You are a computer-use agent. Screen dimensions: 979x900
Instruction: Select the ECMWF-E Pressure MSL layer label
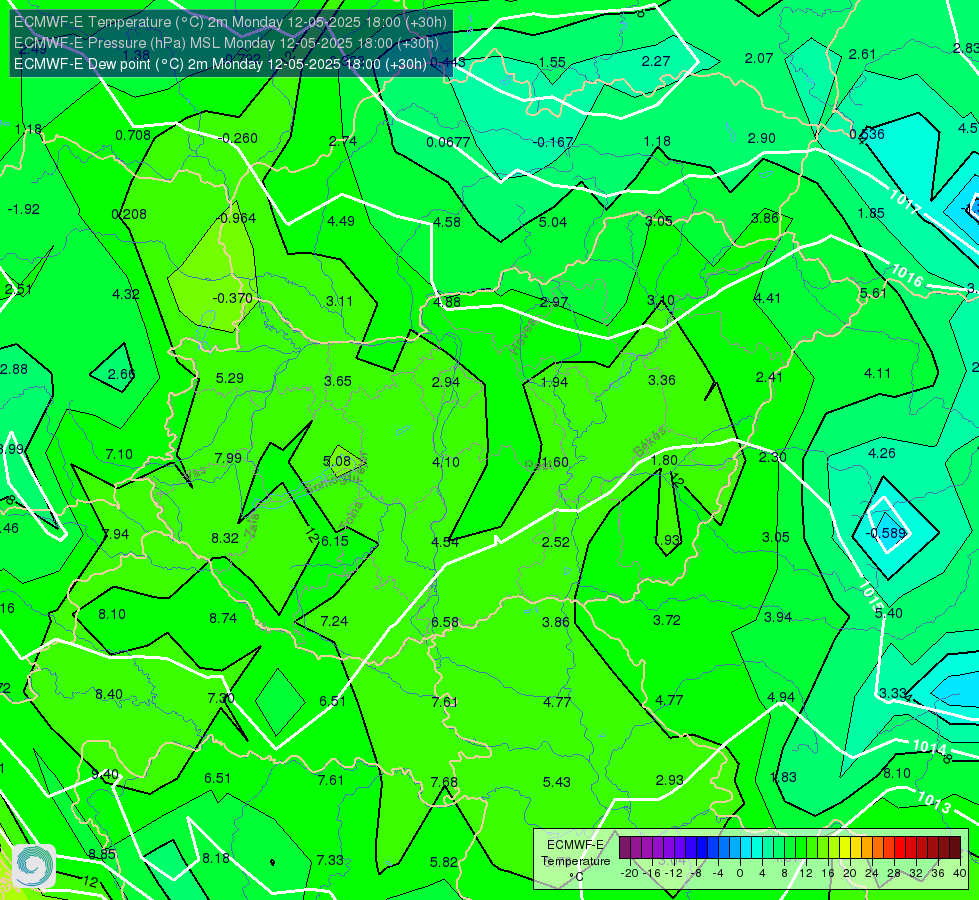226,43
